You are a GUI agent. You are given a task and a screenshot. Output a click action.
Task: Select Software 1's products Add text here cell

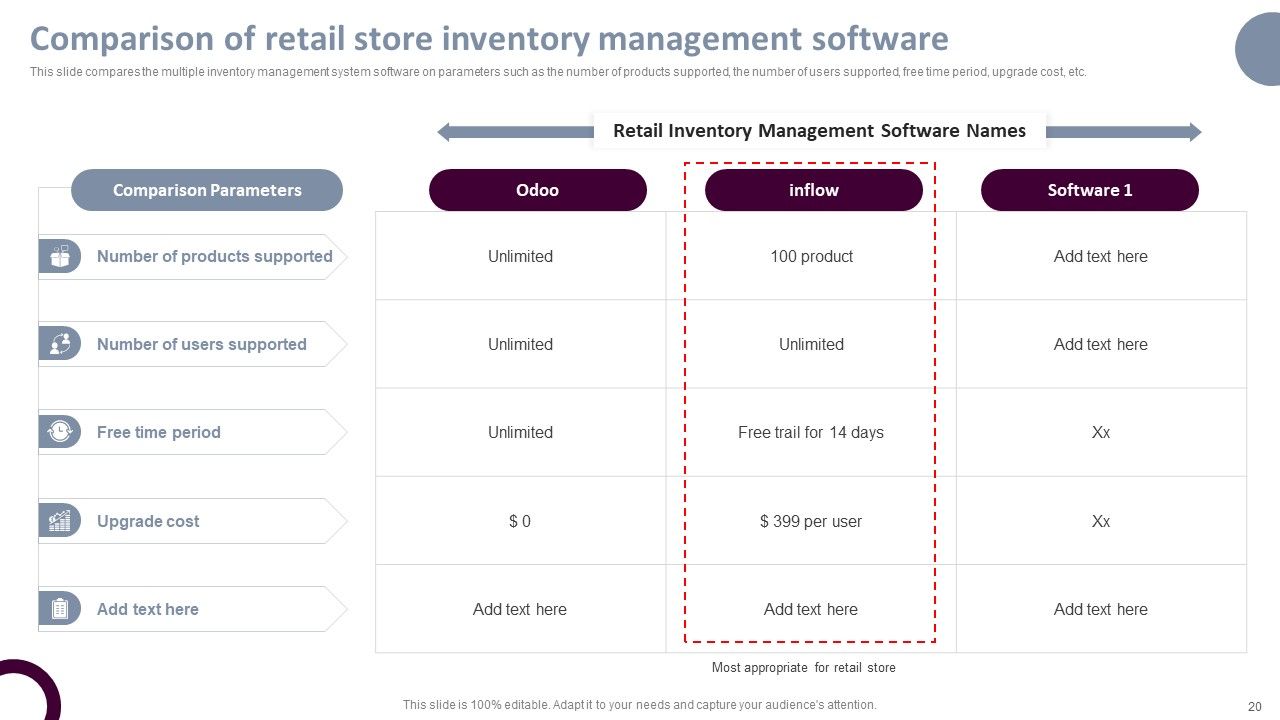(1101, 256)
